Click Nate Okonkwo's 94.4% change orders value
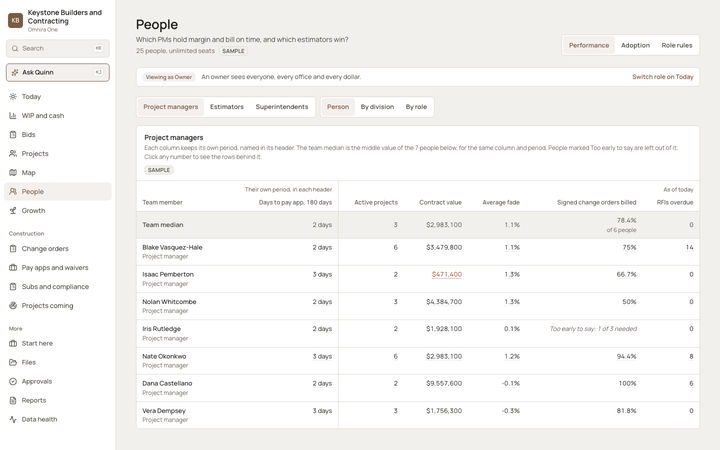Viewport: 720px width, 450px height. pos(626,356)
